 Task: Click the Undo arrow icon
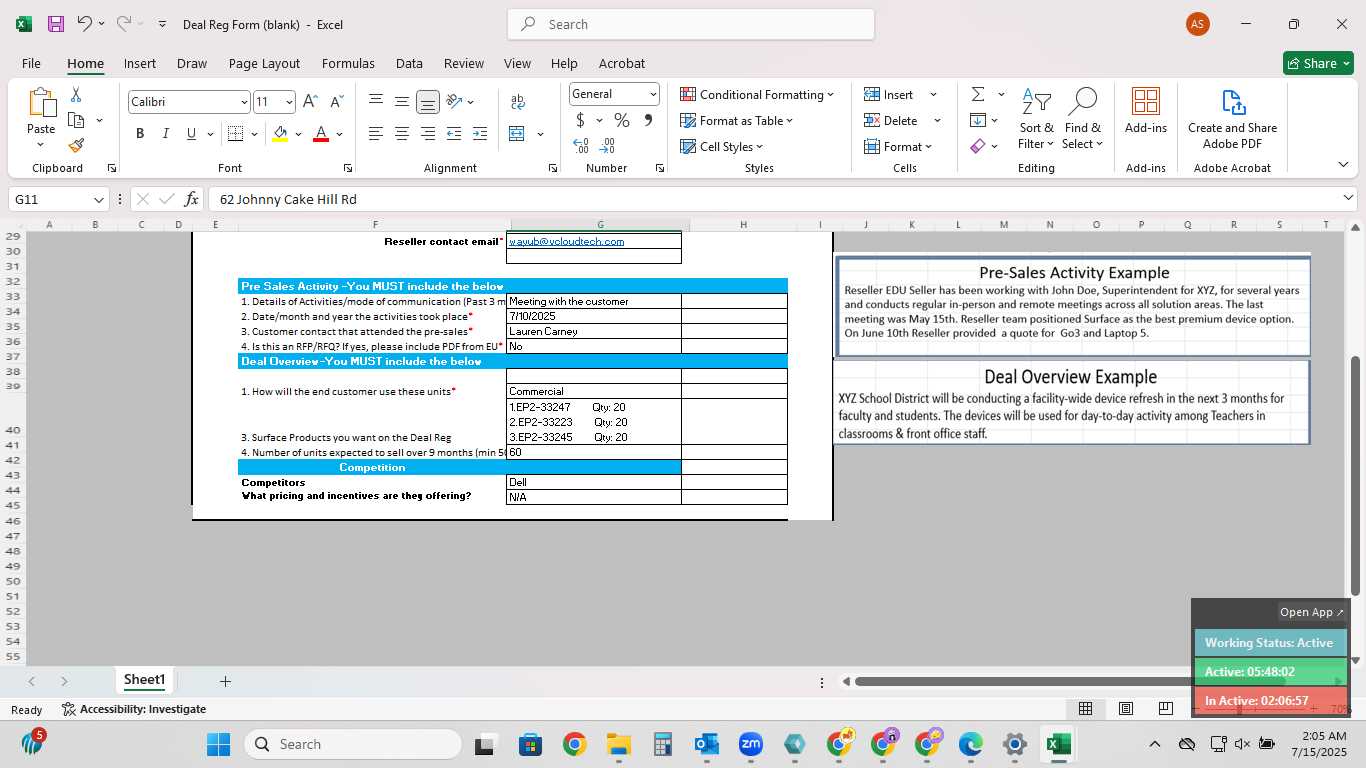click(85, 24)
